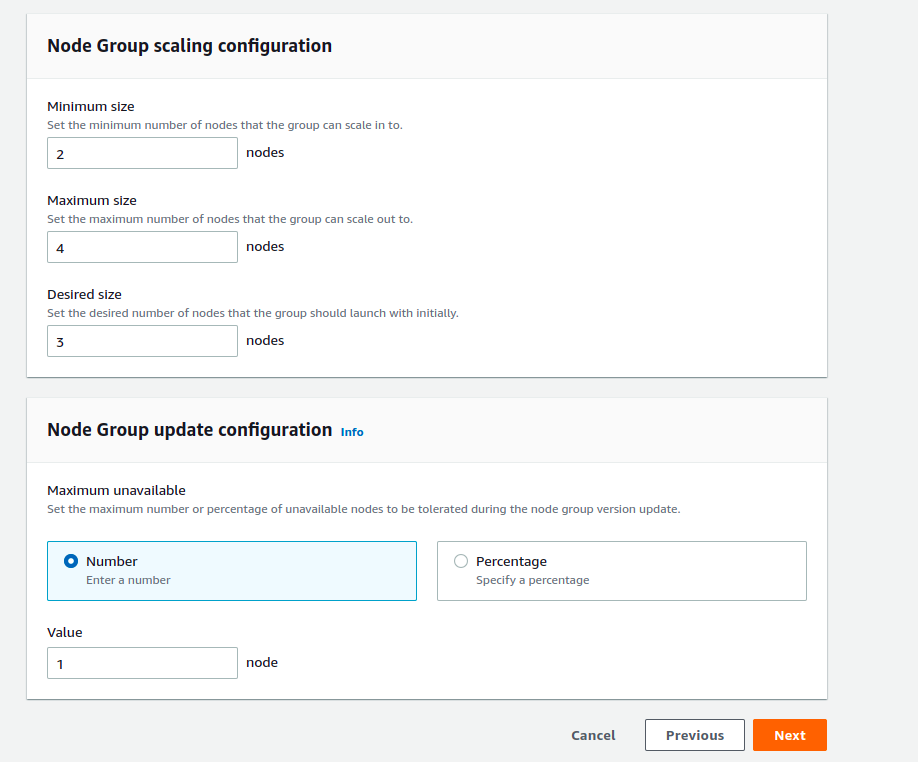Open the Info link for update configuration
The height and width of the screenshot is (762, 918).
[x=352, y=432]
